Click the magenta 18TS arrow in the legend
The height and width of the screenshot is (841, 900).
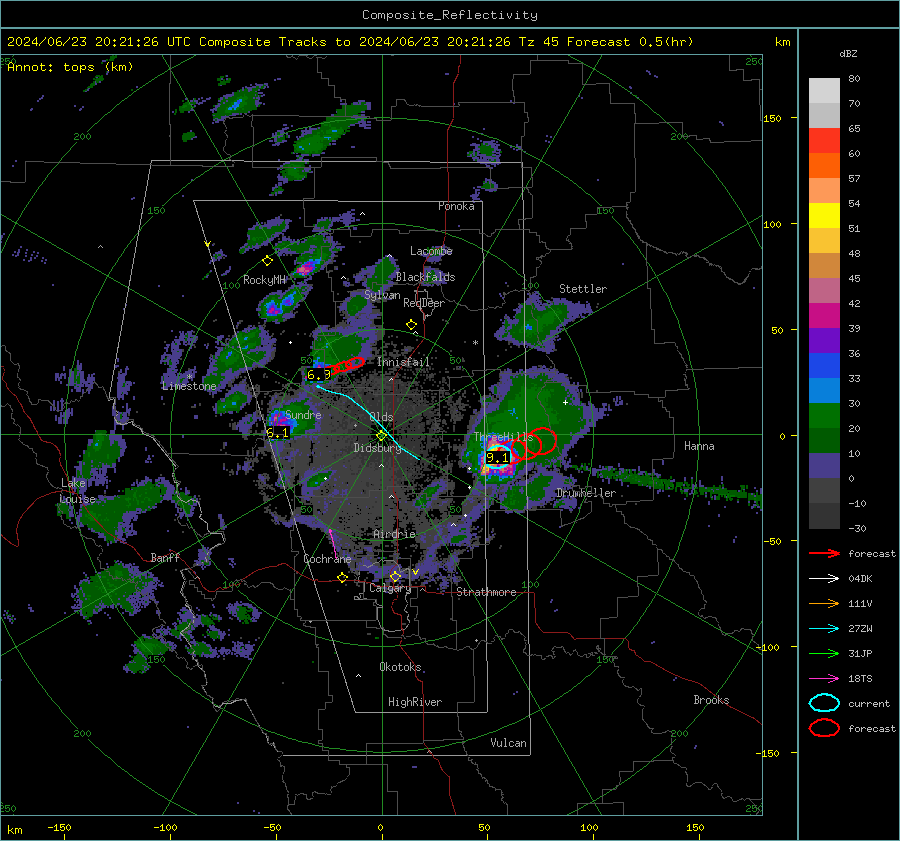(824, 679)
